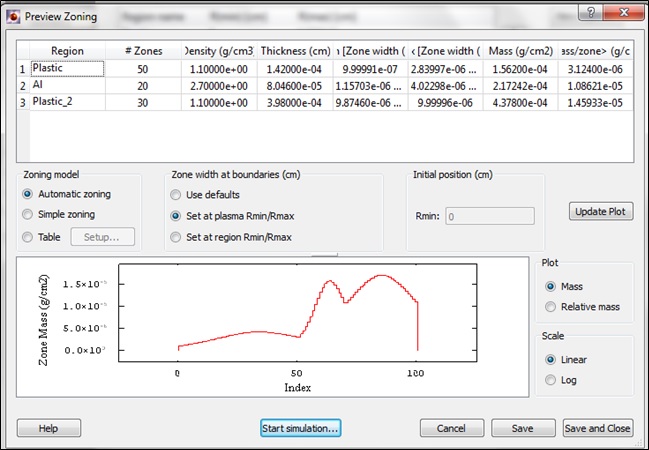Select Automatic zoning radio button
649x450 pixels.
coord(28,194)
